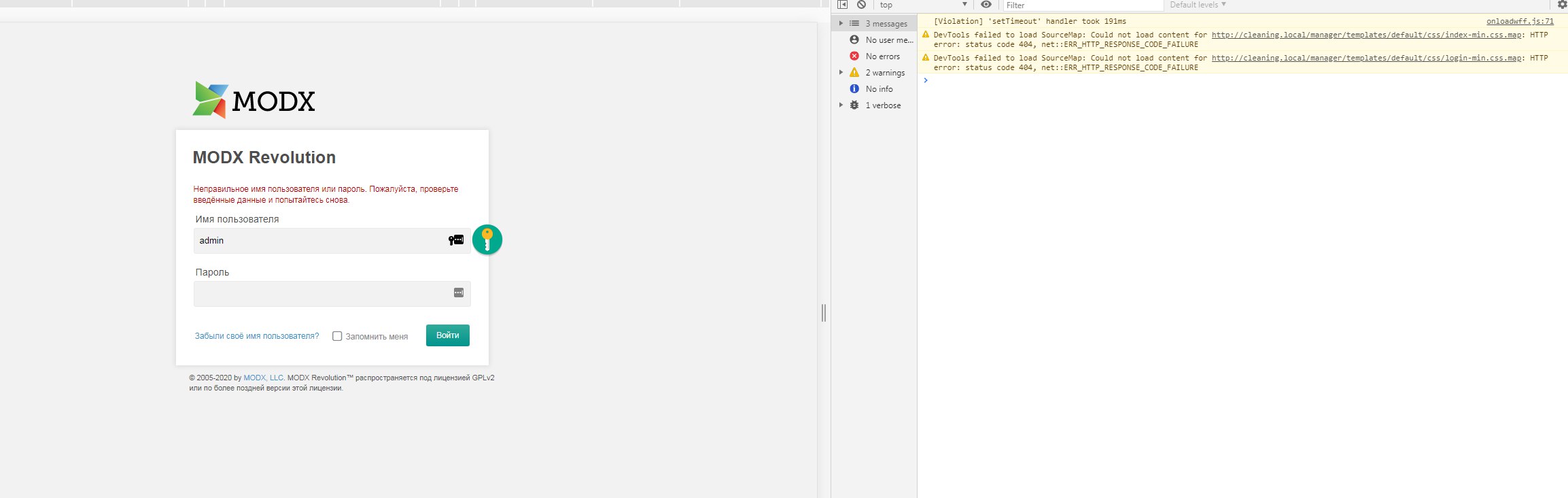Click the MODX logo above the login form

point(254,101)
